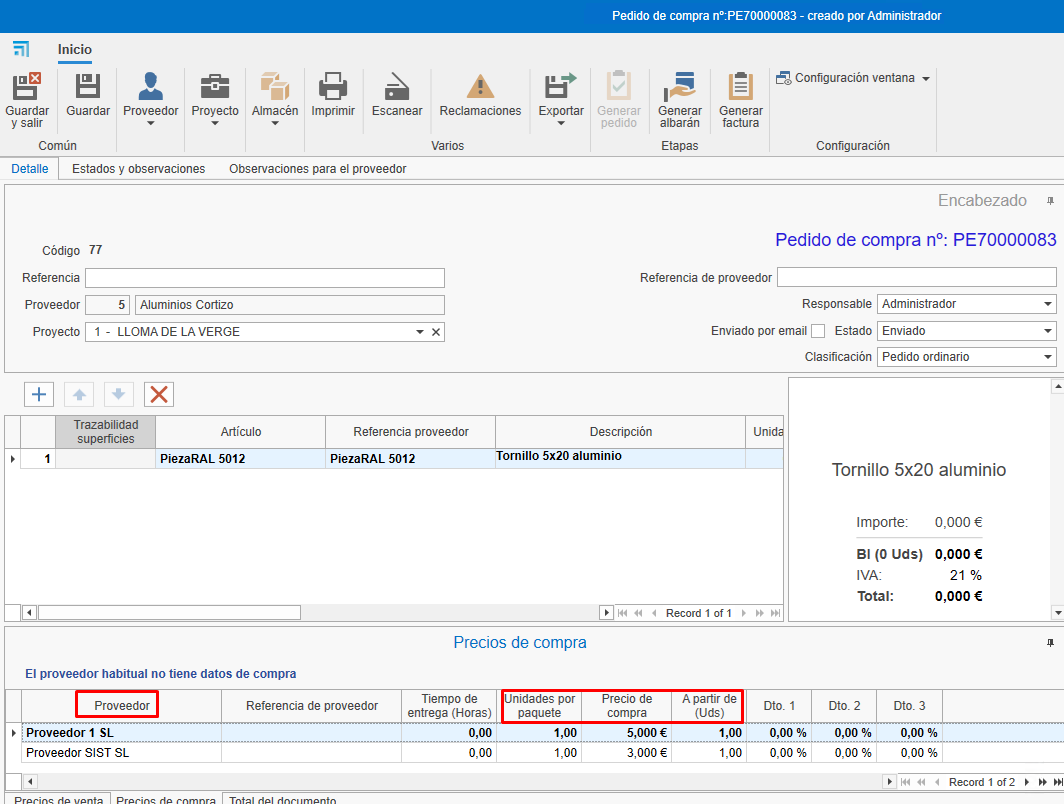Click the Referencia input field
Image resolution: width=1064 pixels, height=804 pixels.
(265, 277)
